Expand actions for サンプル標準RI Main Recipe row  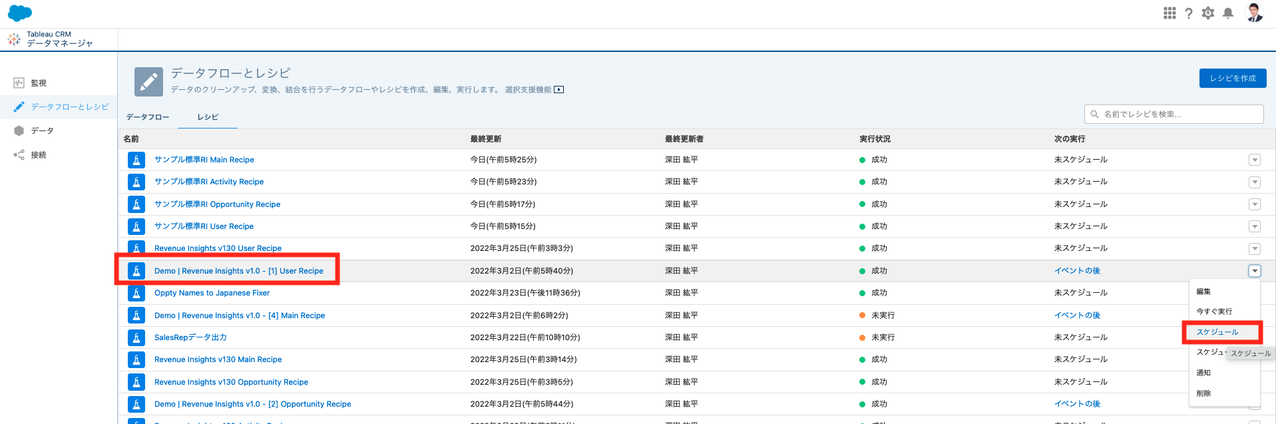coord(1255,160)
